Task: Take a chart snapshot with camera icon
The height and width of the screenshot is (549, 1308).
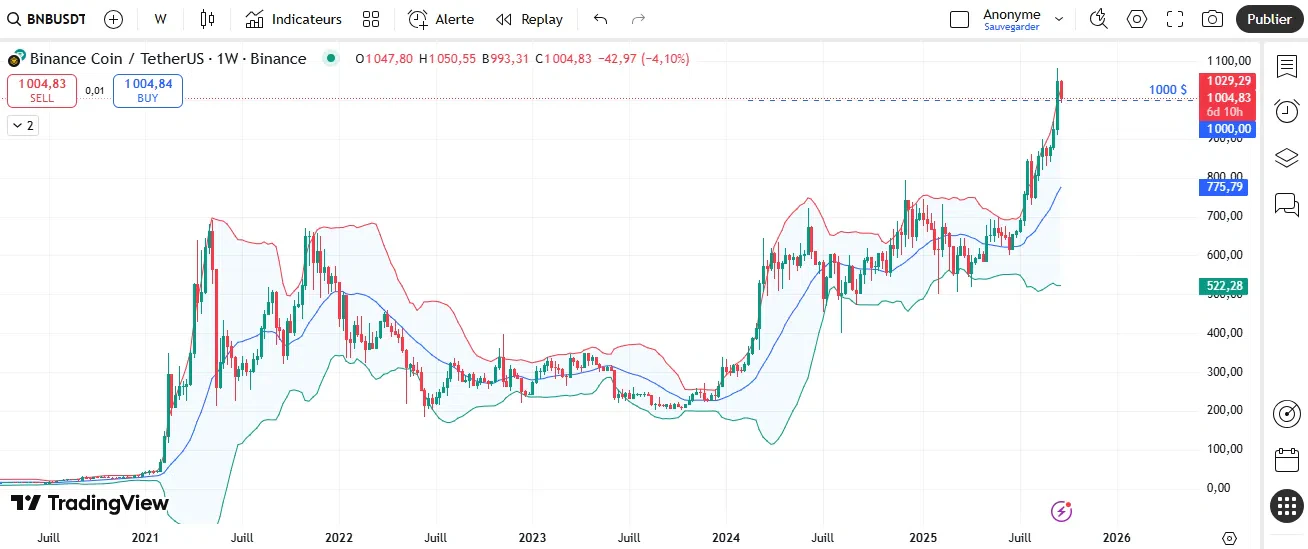Action: (1212, 19)
